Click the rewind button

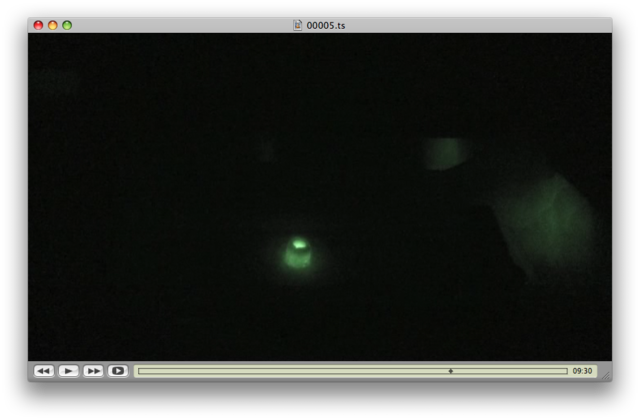[44, 371]
